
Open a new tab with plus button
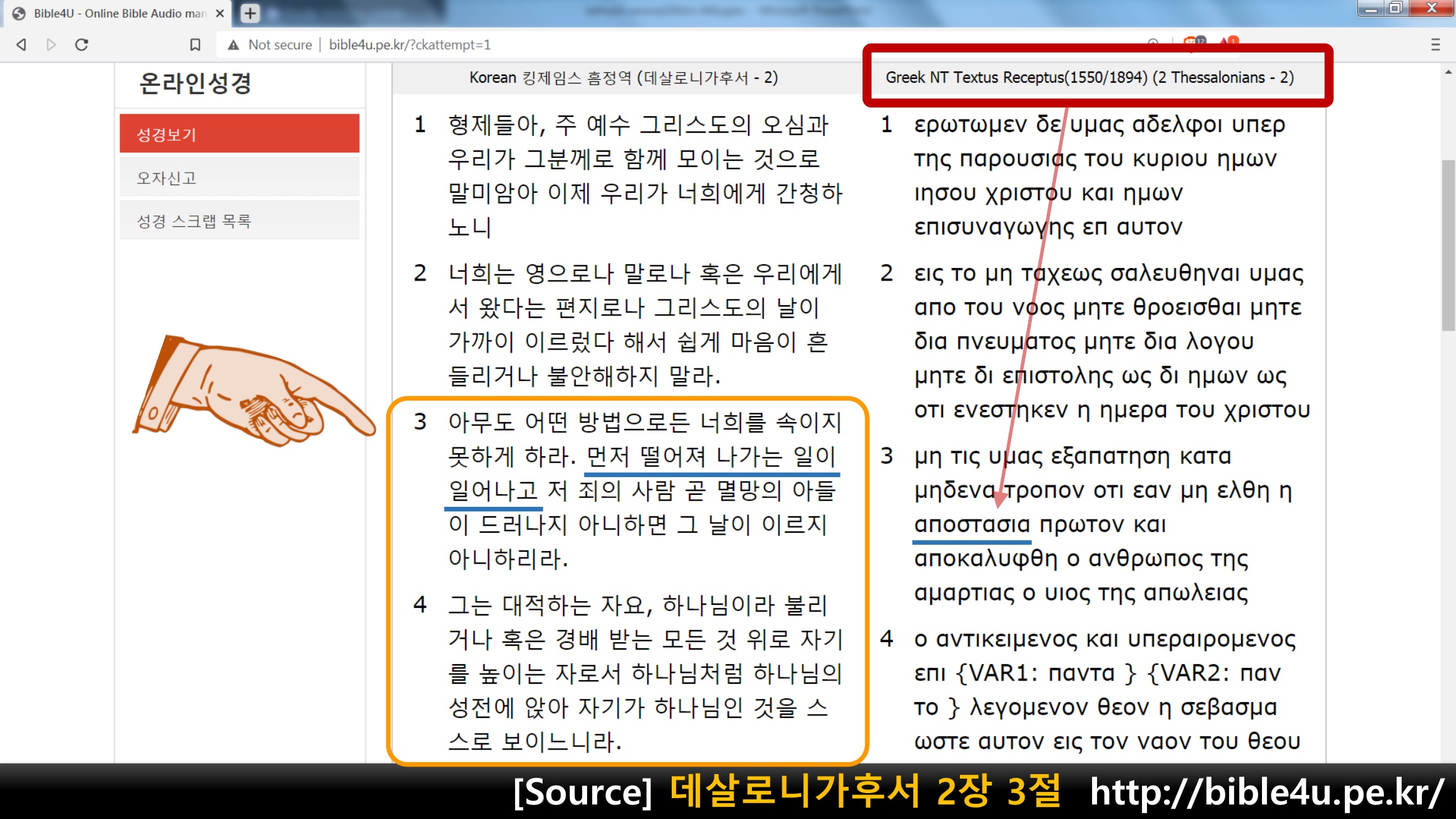250,13
